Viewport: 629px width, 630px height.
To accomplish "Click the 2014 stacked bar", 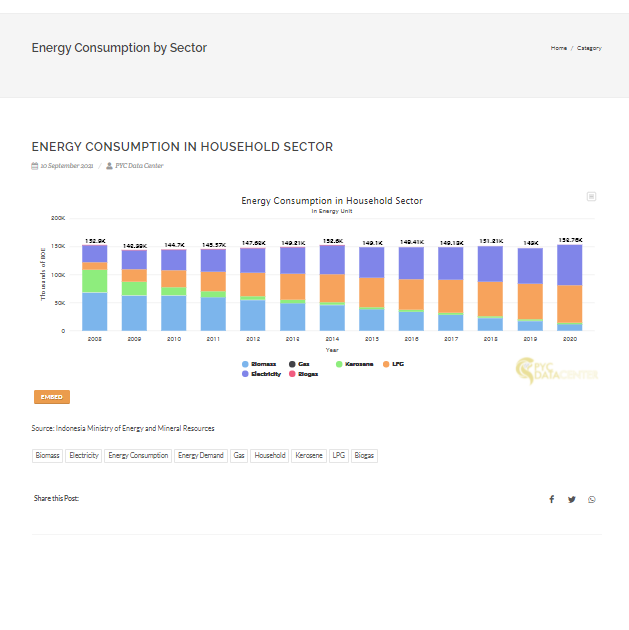I will point(332,288).
